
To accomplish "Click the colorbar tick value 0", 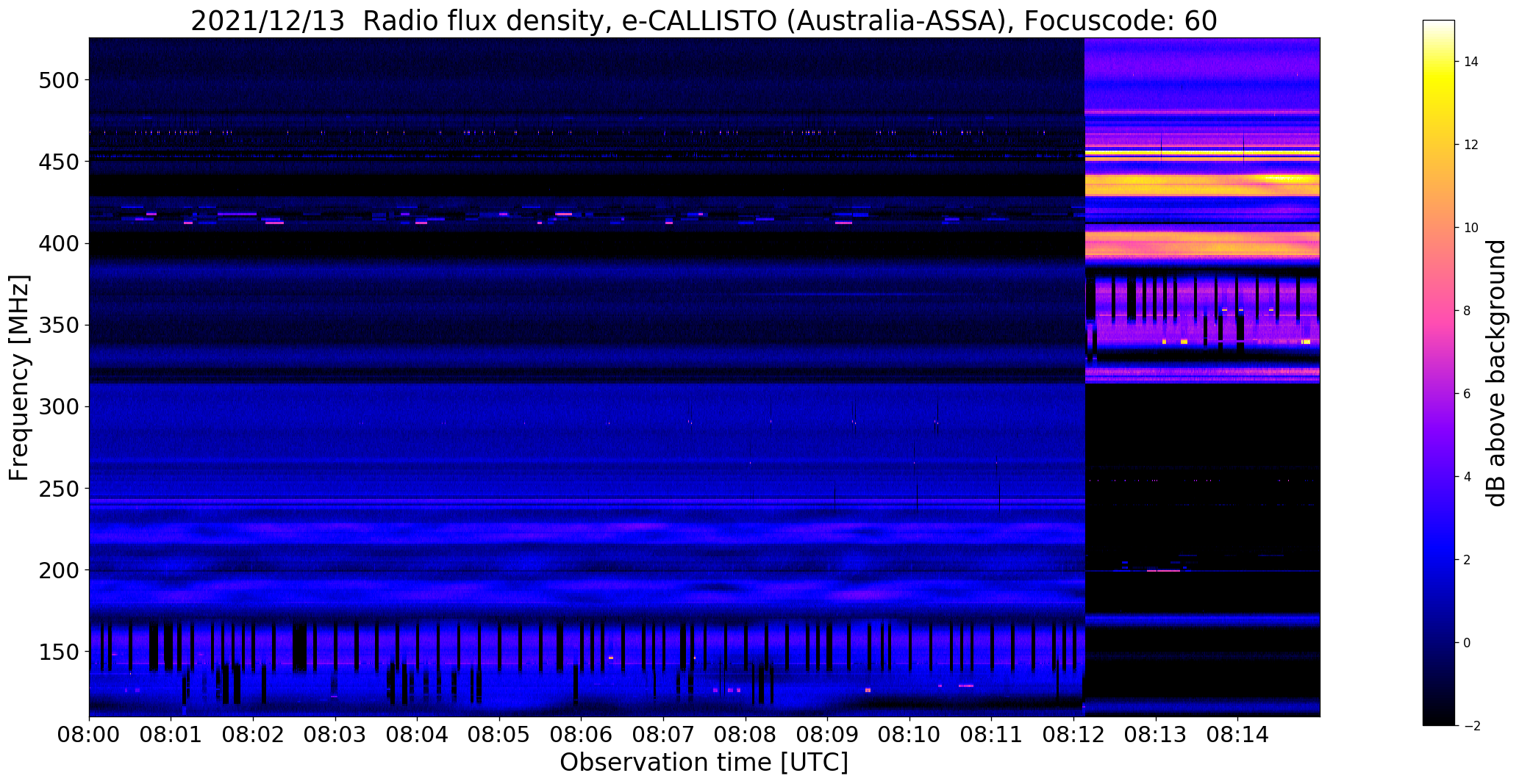I will [x=1468, y=643].
